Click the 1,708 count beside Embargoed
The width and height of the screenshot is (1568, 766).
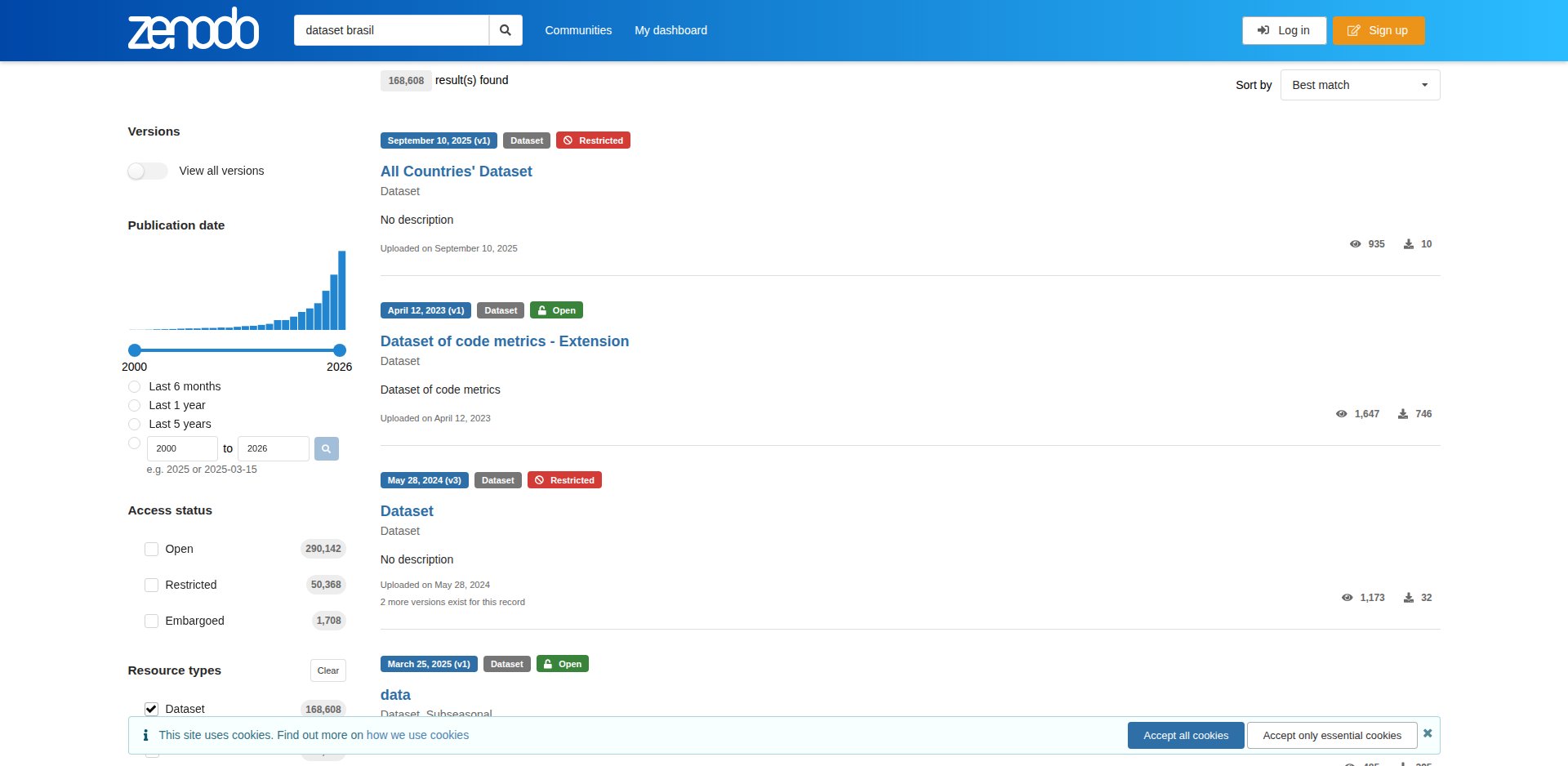pyautogui.click(x=328, y=621)
